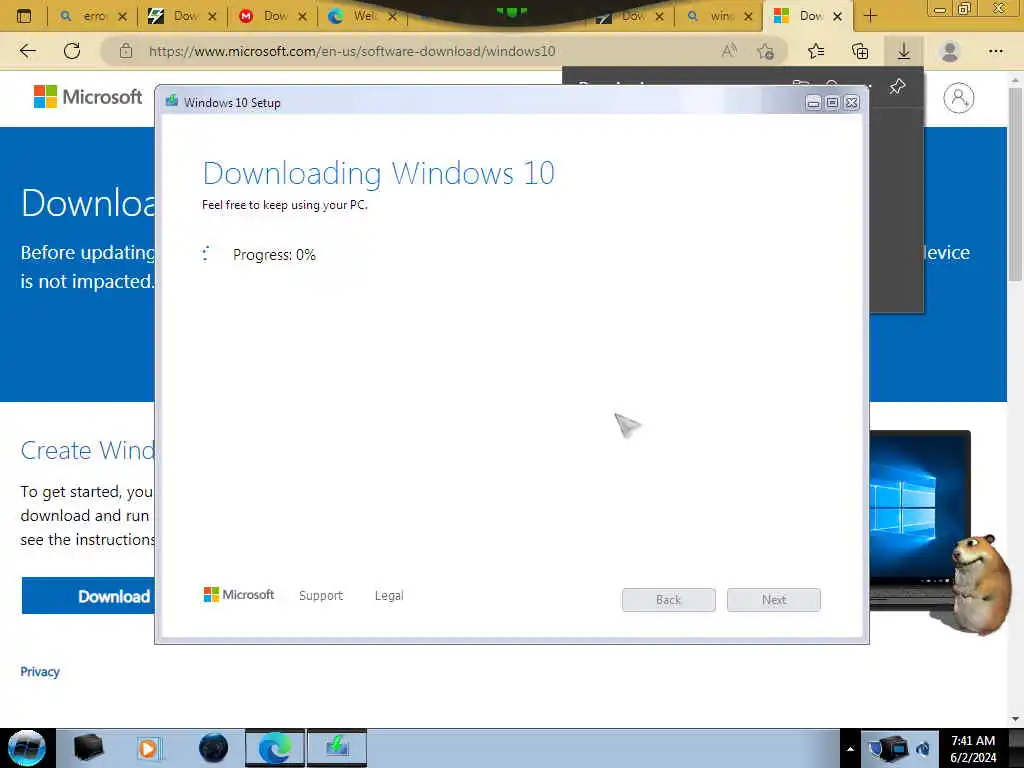
Task: Pin the Downloads flyout panel
Action: [897, 86]
